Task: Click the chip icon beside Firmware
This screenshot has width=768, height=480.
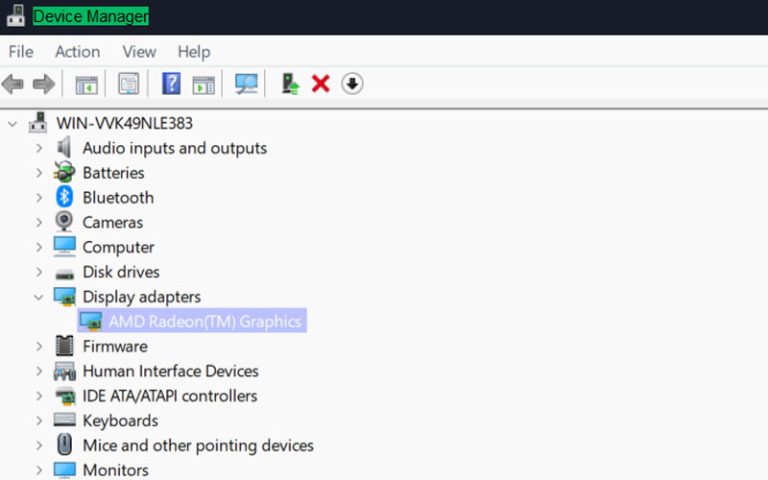Action: [64, 346]
